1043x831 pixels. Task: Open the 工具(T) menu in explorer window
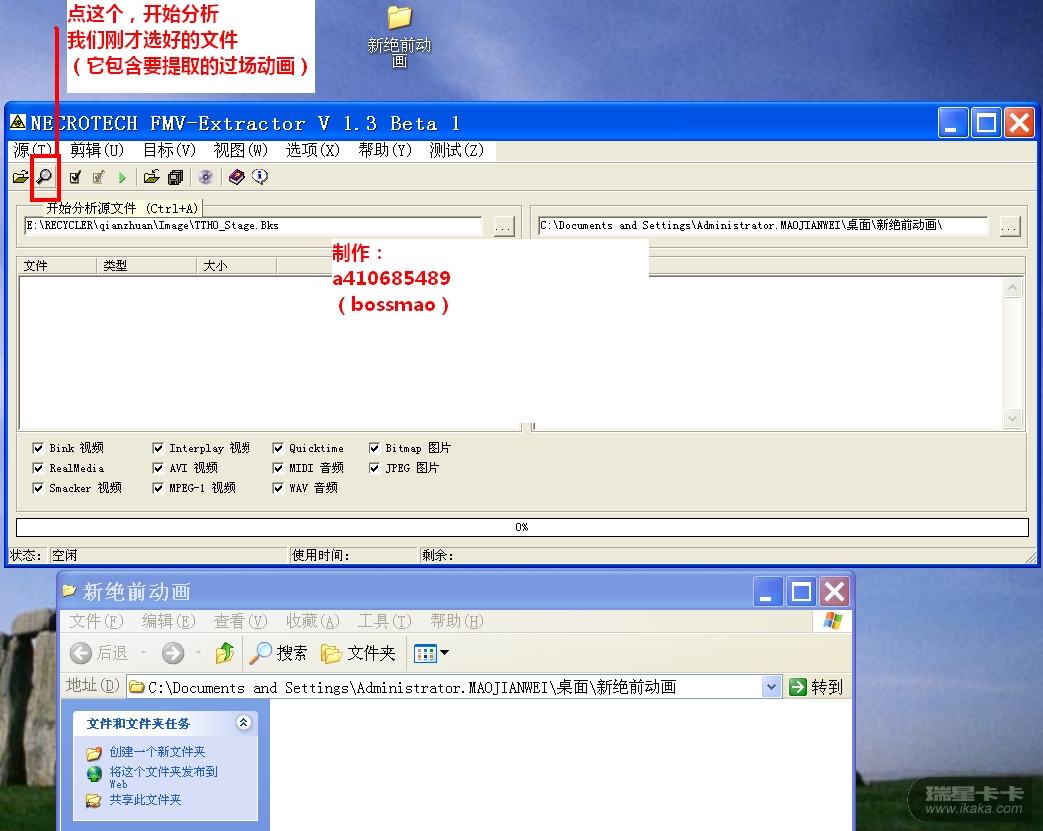coord(385,621)
